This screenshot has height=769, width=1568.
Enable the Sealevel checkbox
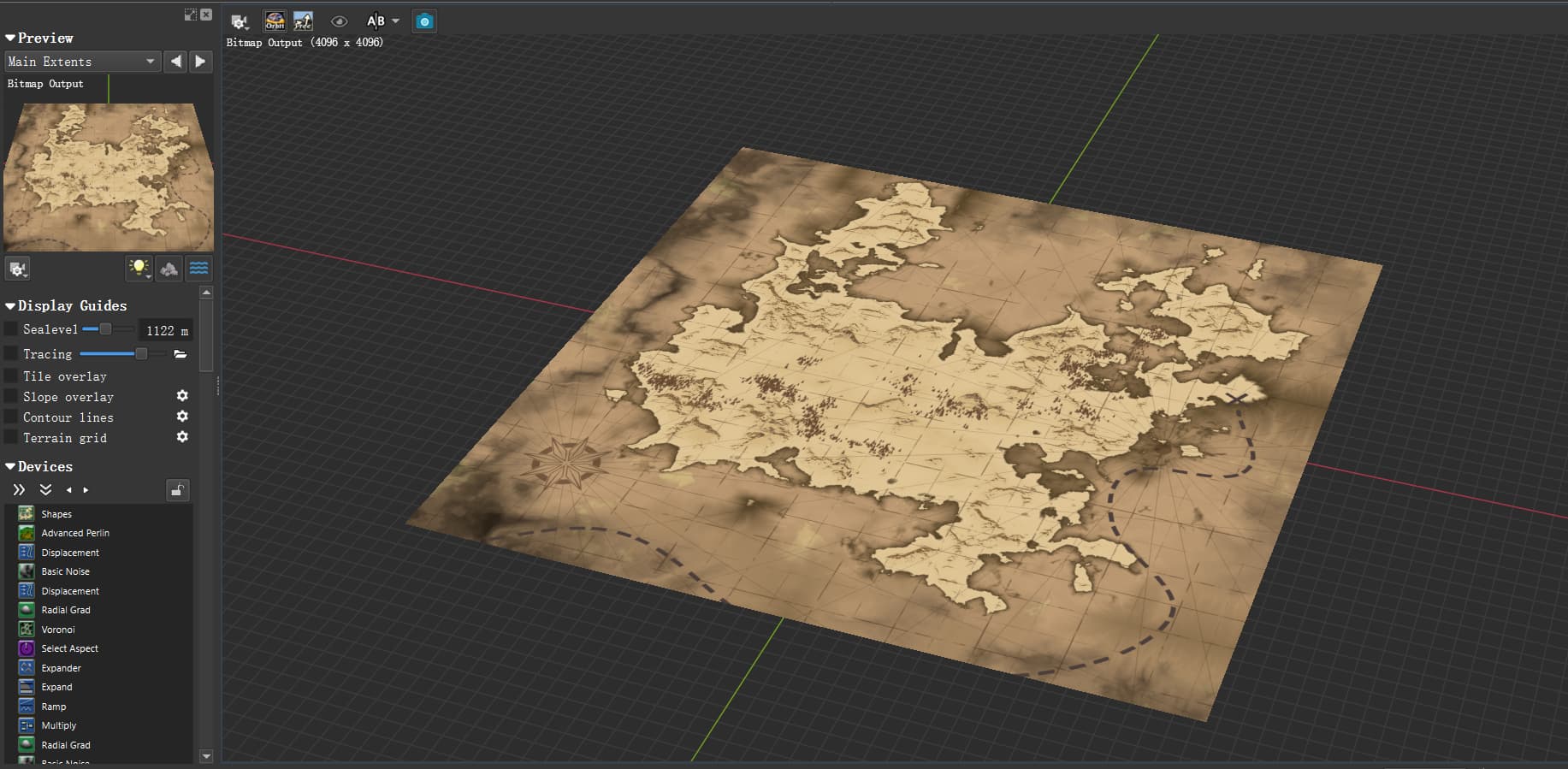click(11, 329)
